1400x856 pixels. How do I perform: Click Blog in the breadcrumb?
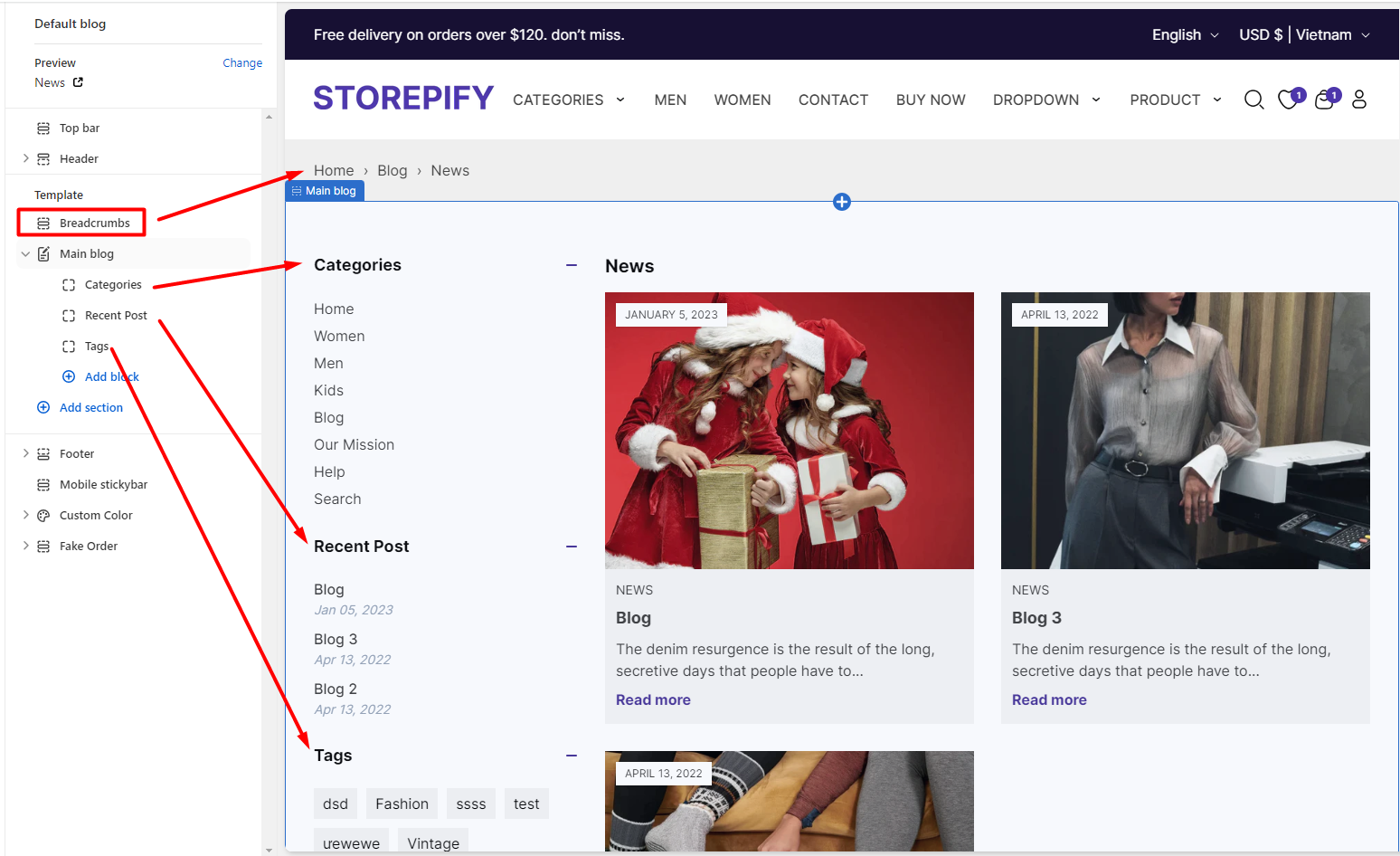(x=393, y=171)
